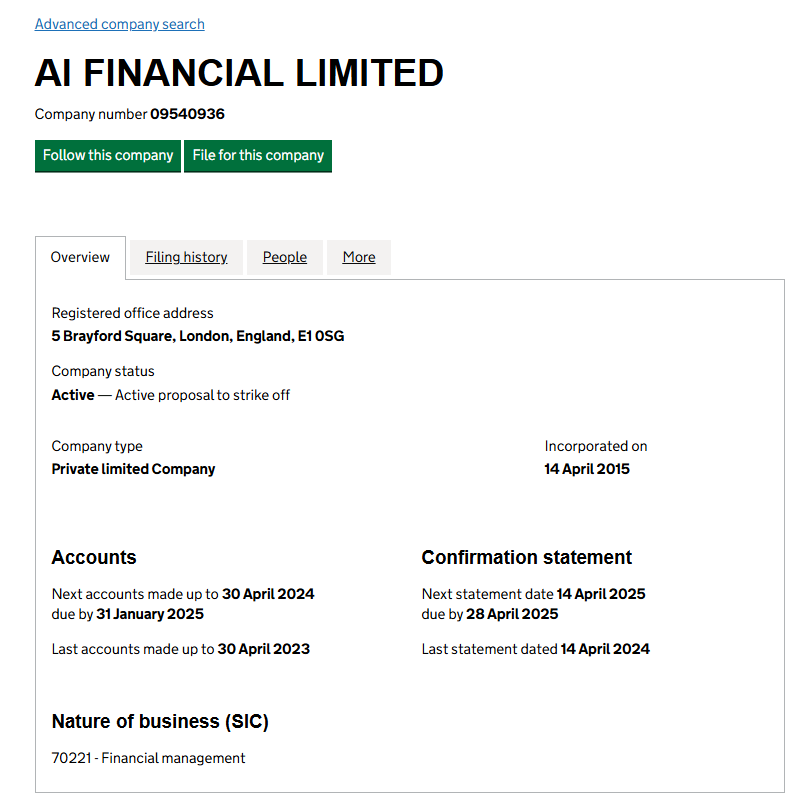Click the accounts due date 31 January 2025
Screen dimensions: 788x800
(x=150, y=614)
